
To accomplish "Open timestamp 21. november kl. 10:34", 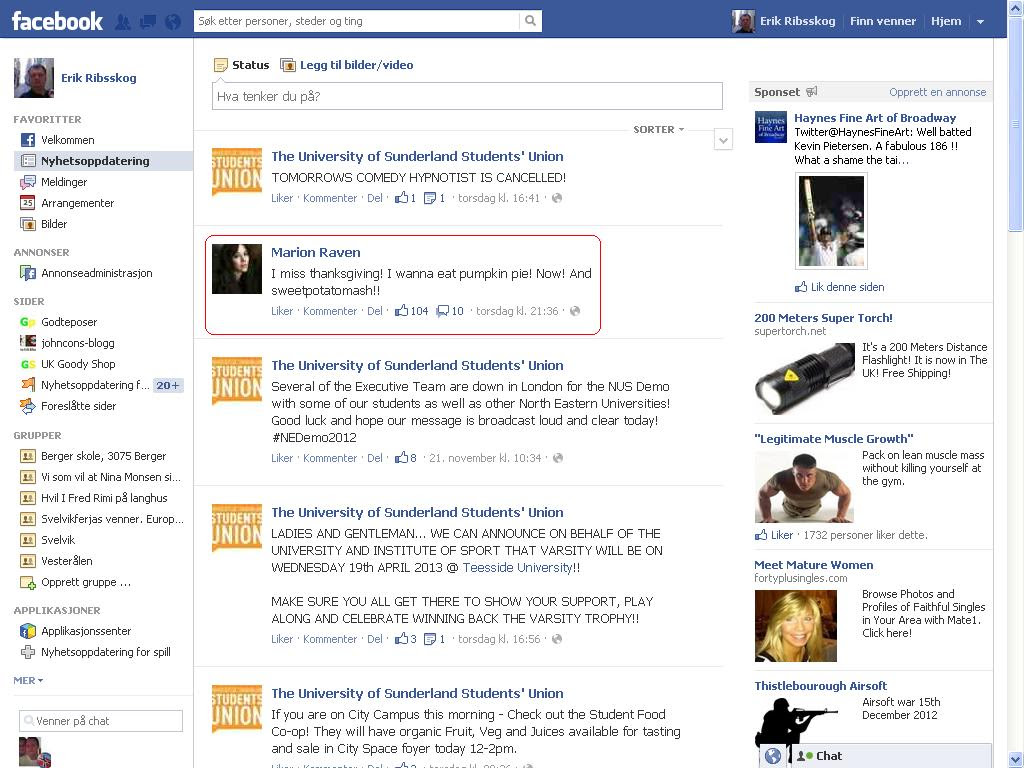I will (485, 458).
